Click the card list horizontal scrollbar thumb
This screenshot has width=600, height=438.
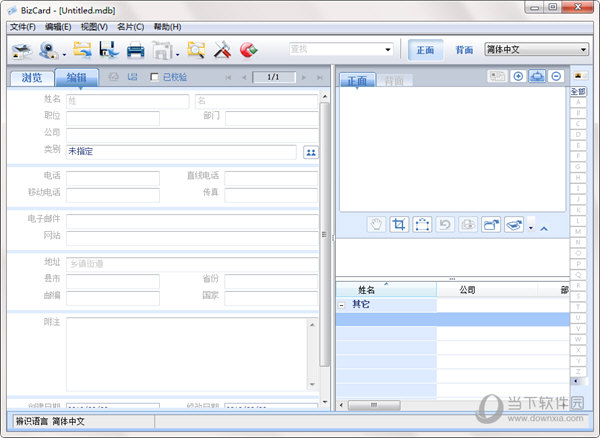pos(374,405)
